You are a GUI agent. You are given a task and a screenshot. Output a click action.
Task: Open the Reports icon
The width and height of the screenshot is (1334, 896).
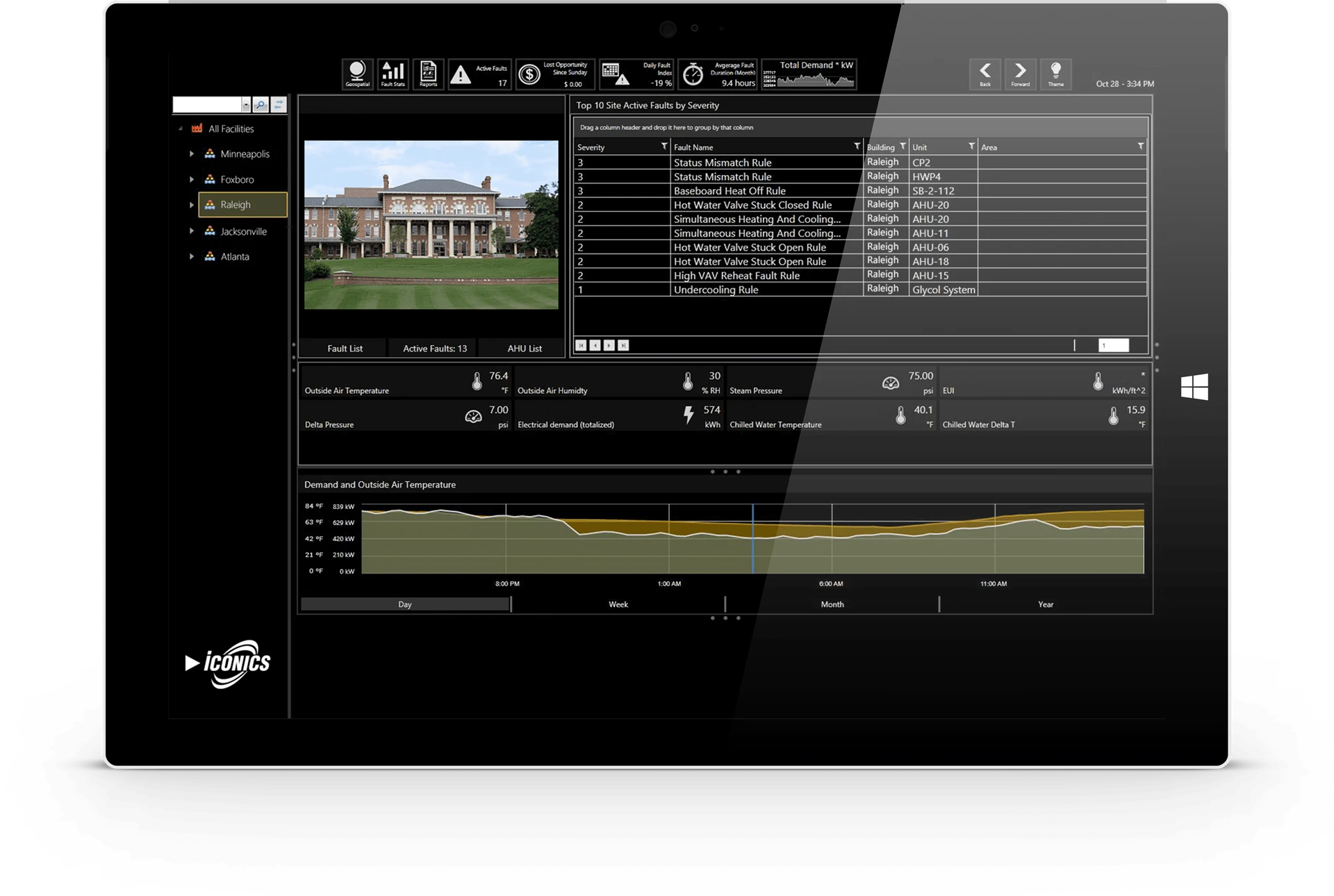pos(428,74)
